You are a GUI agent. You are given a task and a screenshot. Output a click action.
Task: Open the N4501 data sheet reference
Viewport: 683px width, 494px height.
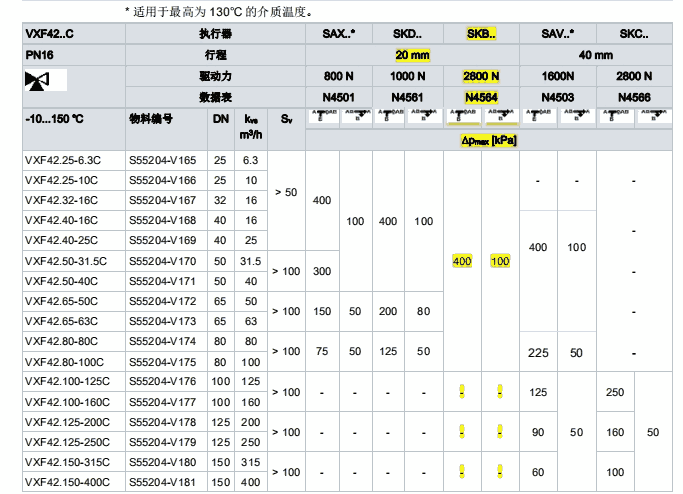point(338,97)
